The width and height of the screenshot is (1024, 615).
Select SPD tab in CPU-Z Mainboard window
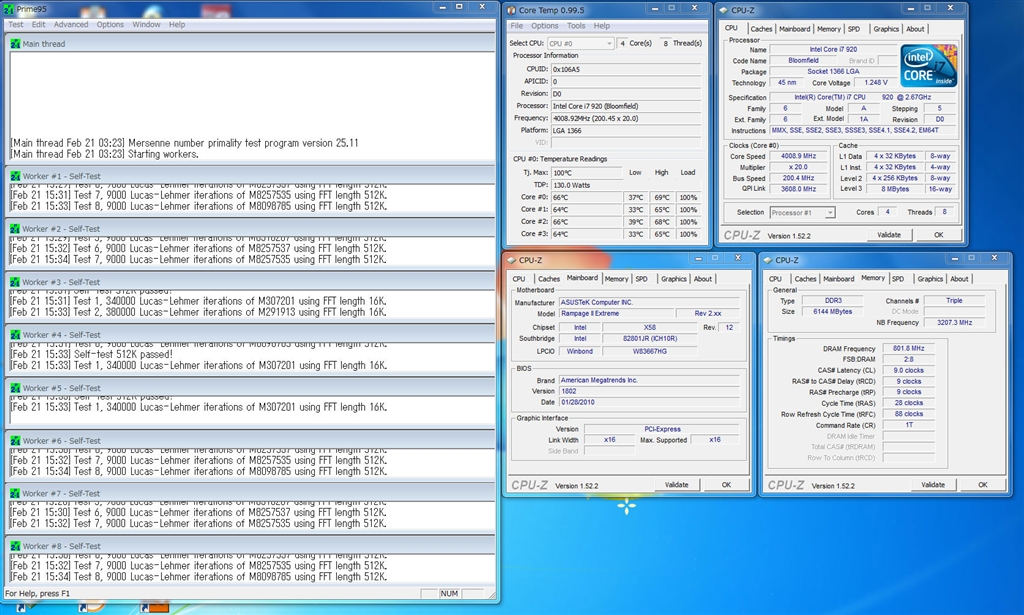tap(641, 279)
